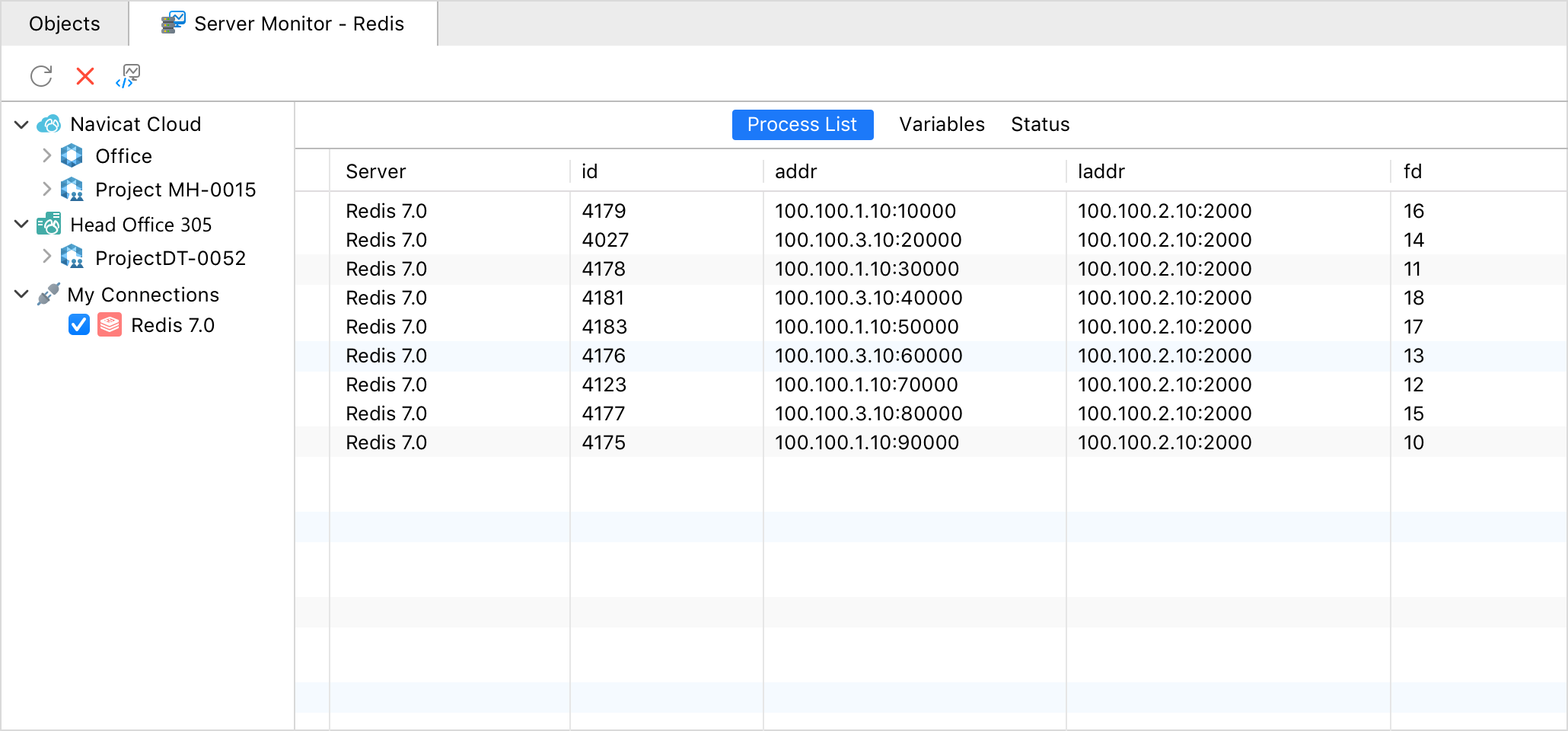Click the Refresh toolbar icon
This screenshot has height=731, width=1568.
tap(41, 76)
